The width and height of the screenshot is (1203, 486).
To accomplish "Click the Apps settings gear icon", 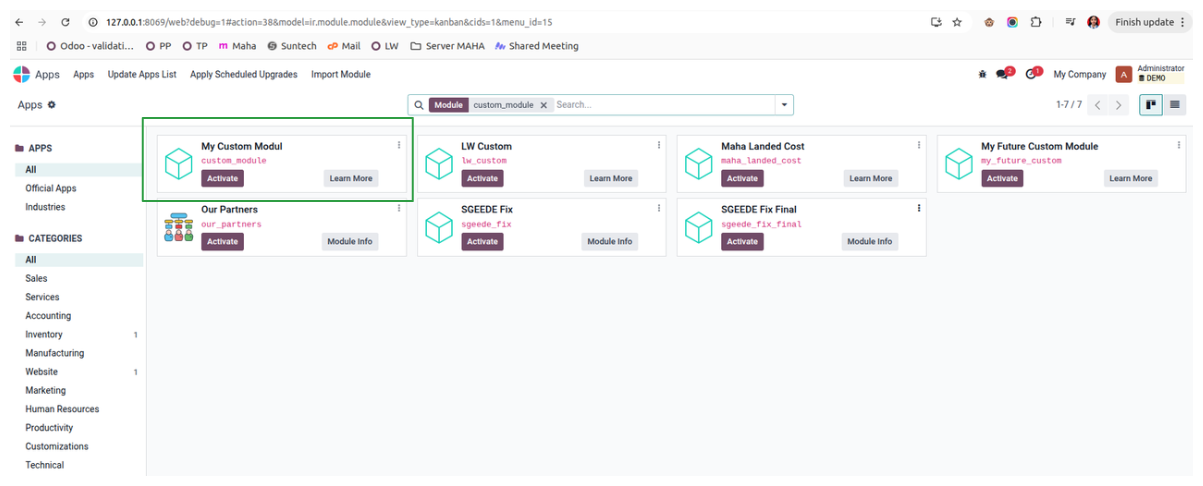I will pyautogui.click(x=52, y=105).
